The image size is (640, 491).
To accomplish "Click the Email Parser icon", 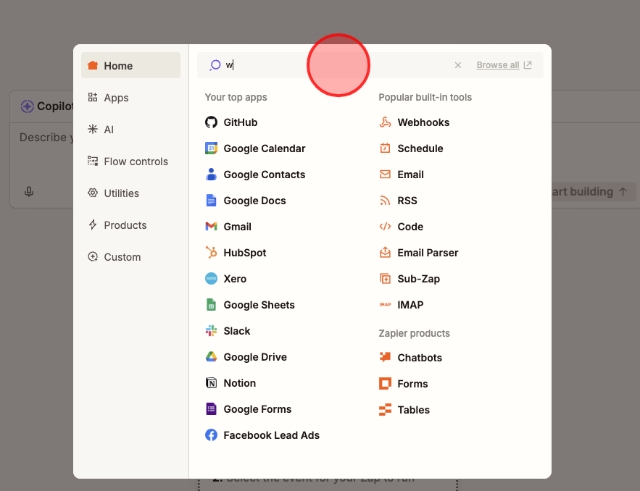I will tap(385, 253).
